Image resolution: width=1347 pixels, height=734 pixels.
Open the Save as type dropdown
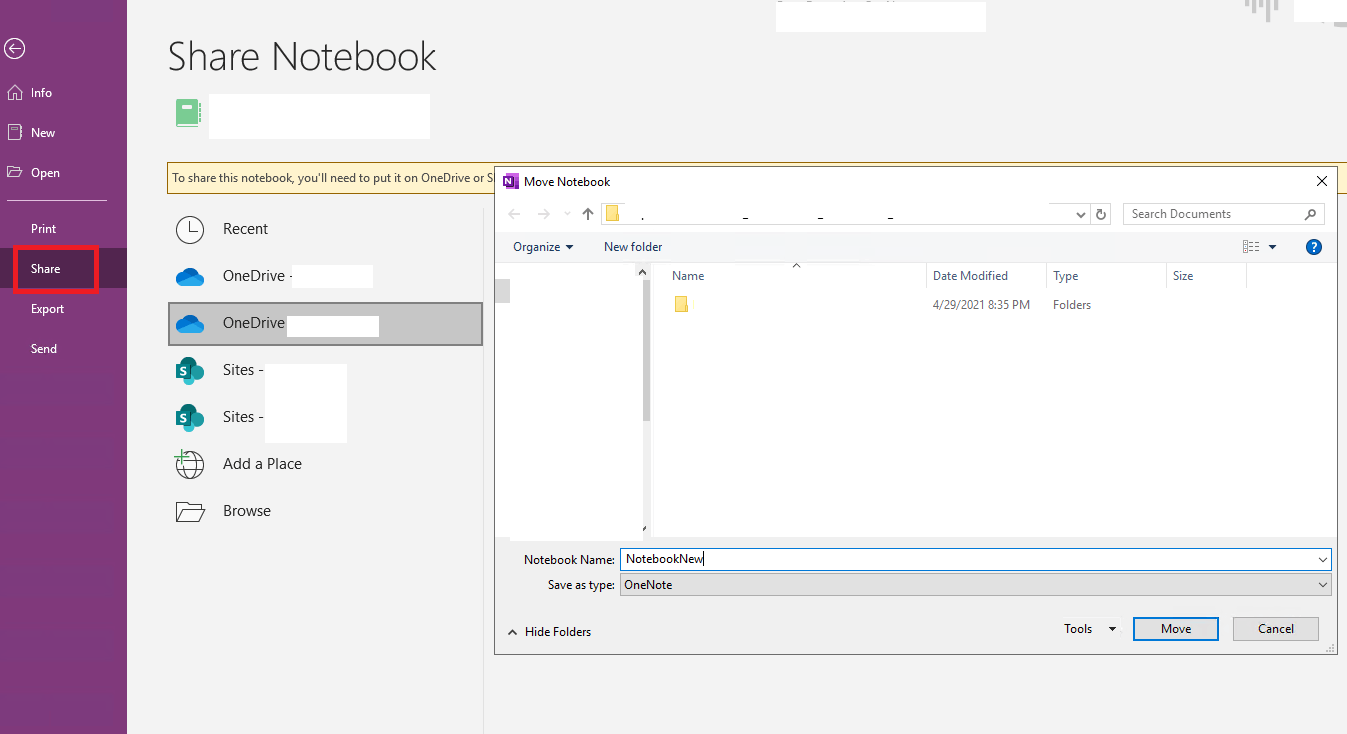(x=975, y=585)
